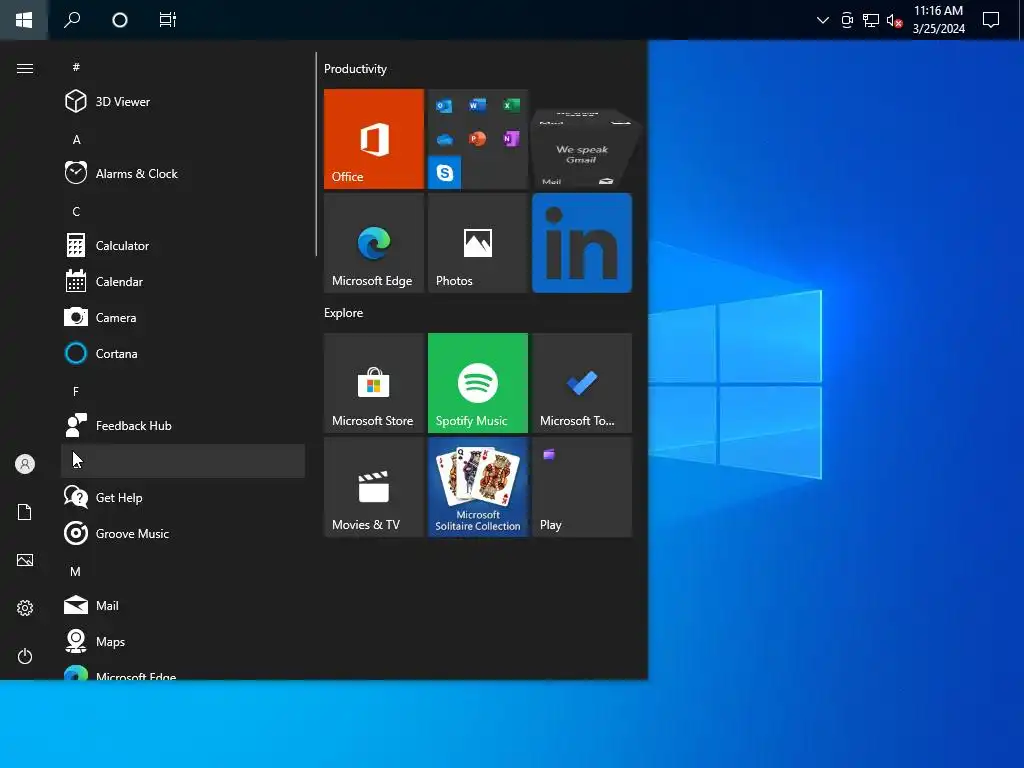Open Settings gear in Start sidebar
The width and height of the screenshot is (1024, 768).
(x=25, y=608)
